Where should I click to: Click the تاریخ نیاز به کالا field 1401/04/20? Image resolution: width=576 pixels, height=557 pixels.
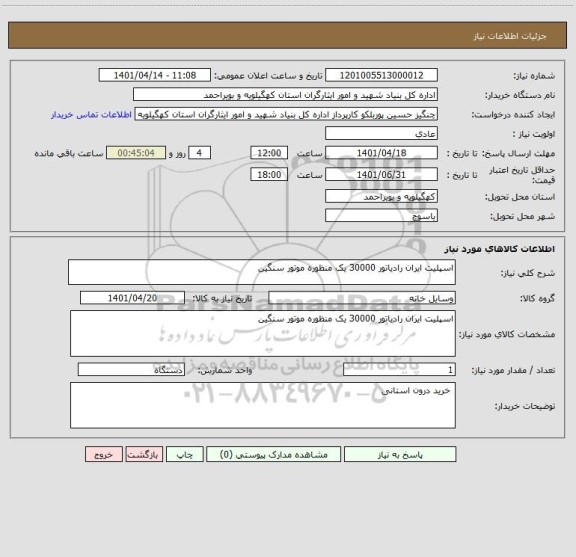132,298
